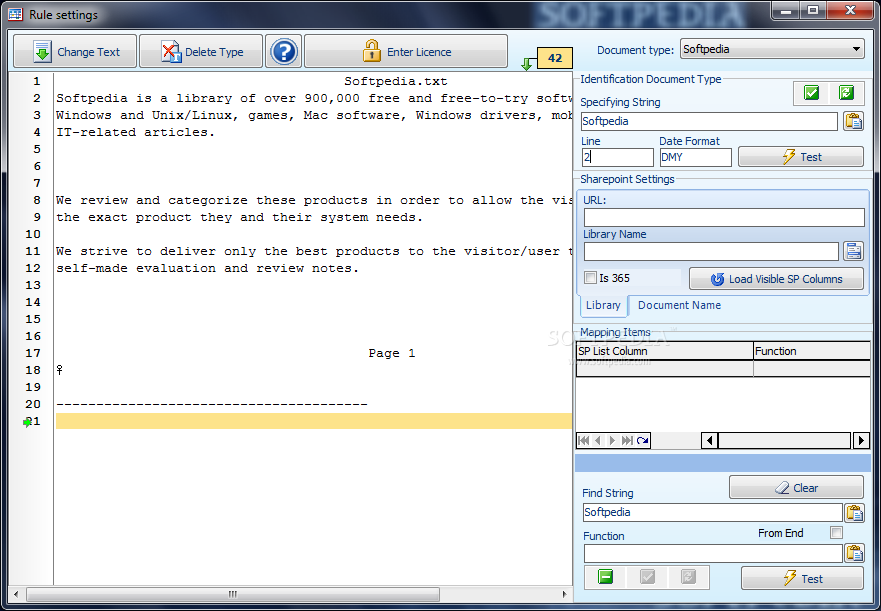Click the Clear button
The height and width of the screenshot is (611, 881).
(796, 487)
